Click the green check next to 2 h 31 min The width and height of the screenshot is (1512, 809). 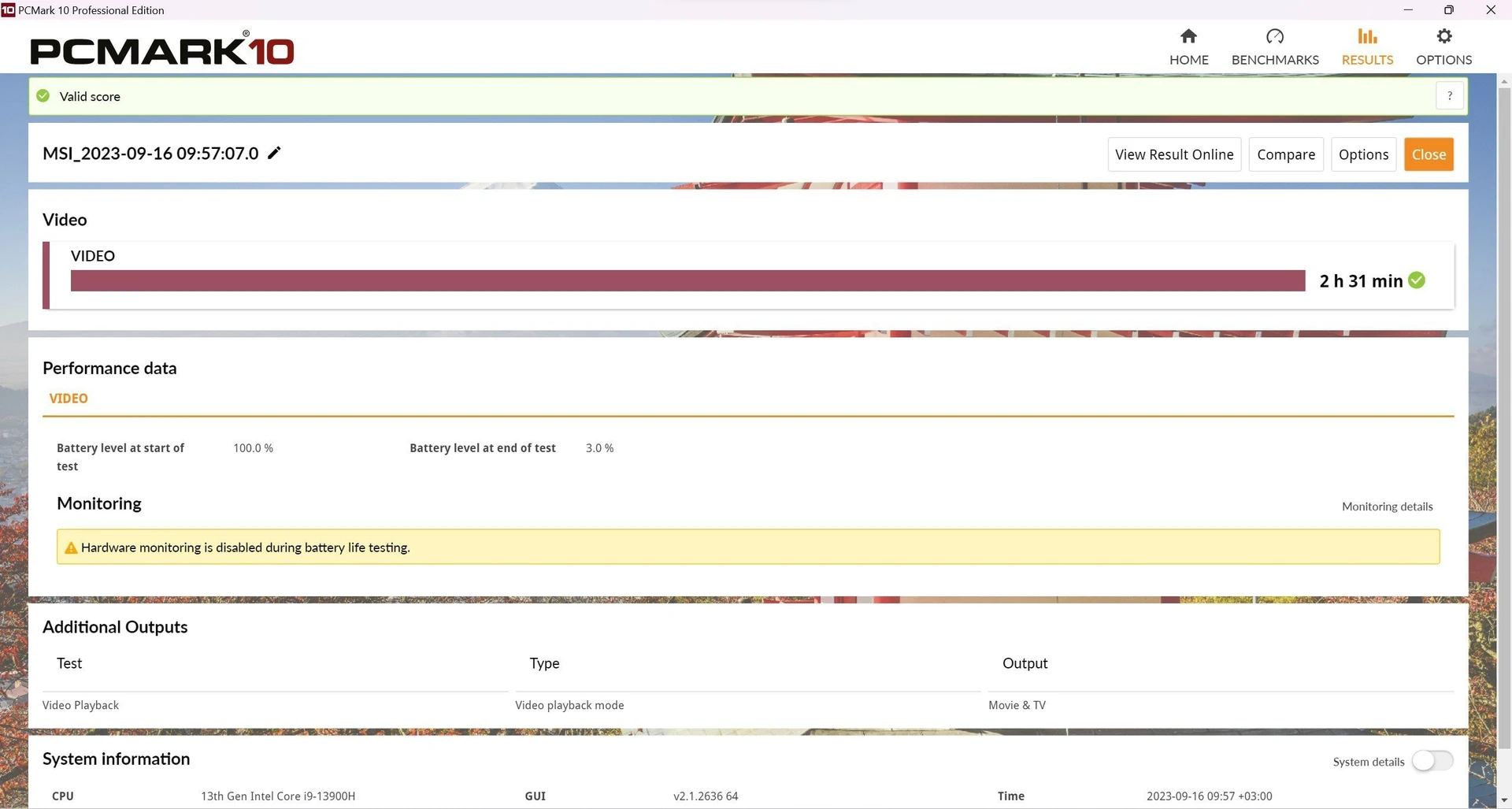(1416, 280)
